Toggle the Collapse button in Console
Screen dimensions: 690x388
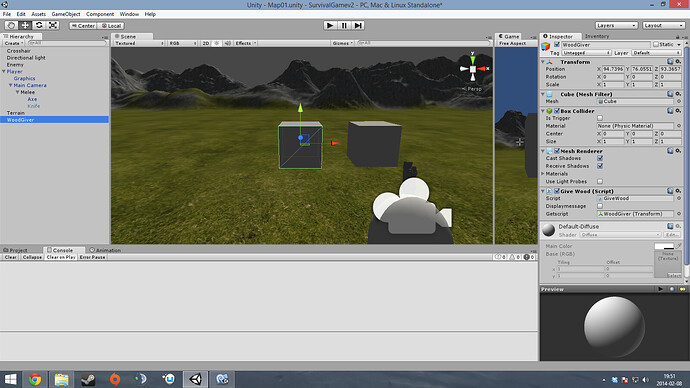32,257
